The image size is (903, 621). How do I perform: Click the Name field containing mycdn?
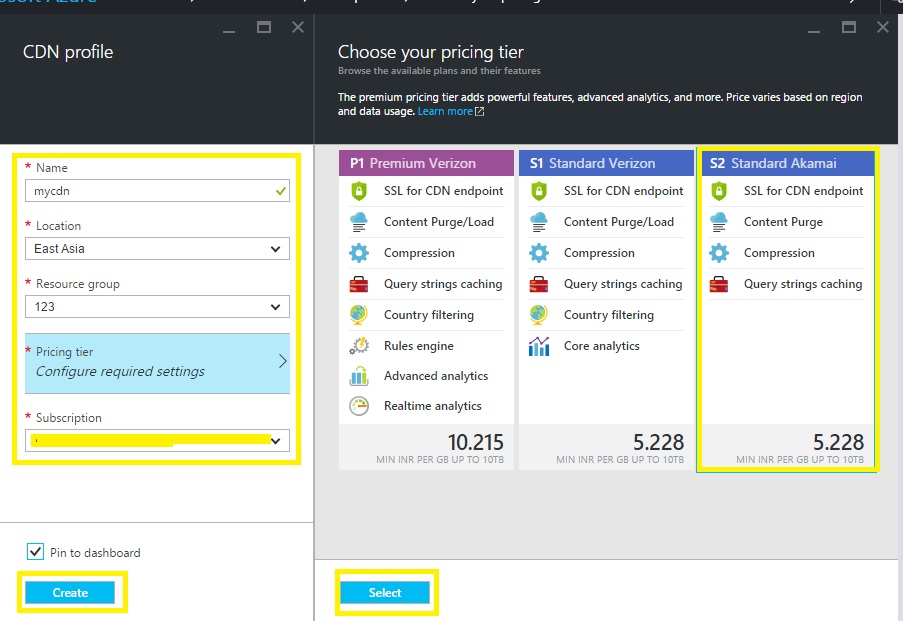pos(150,190)
